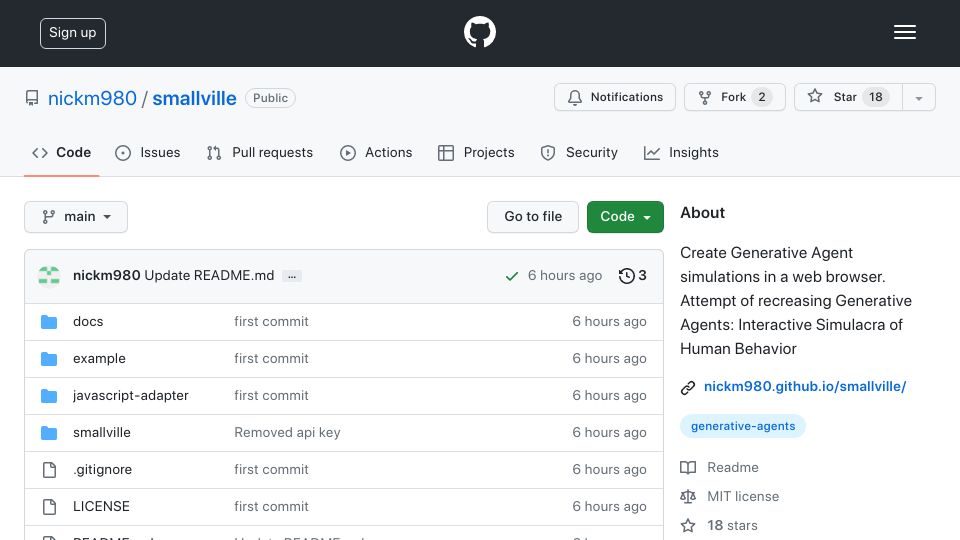960x540 pixels.
Task: Click 6 hours ago in the commit header row
Action: [x=564, y=276]
